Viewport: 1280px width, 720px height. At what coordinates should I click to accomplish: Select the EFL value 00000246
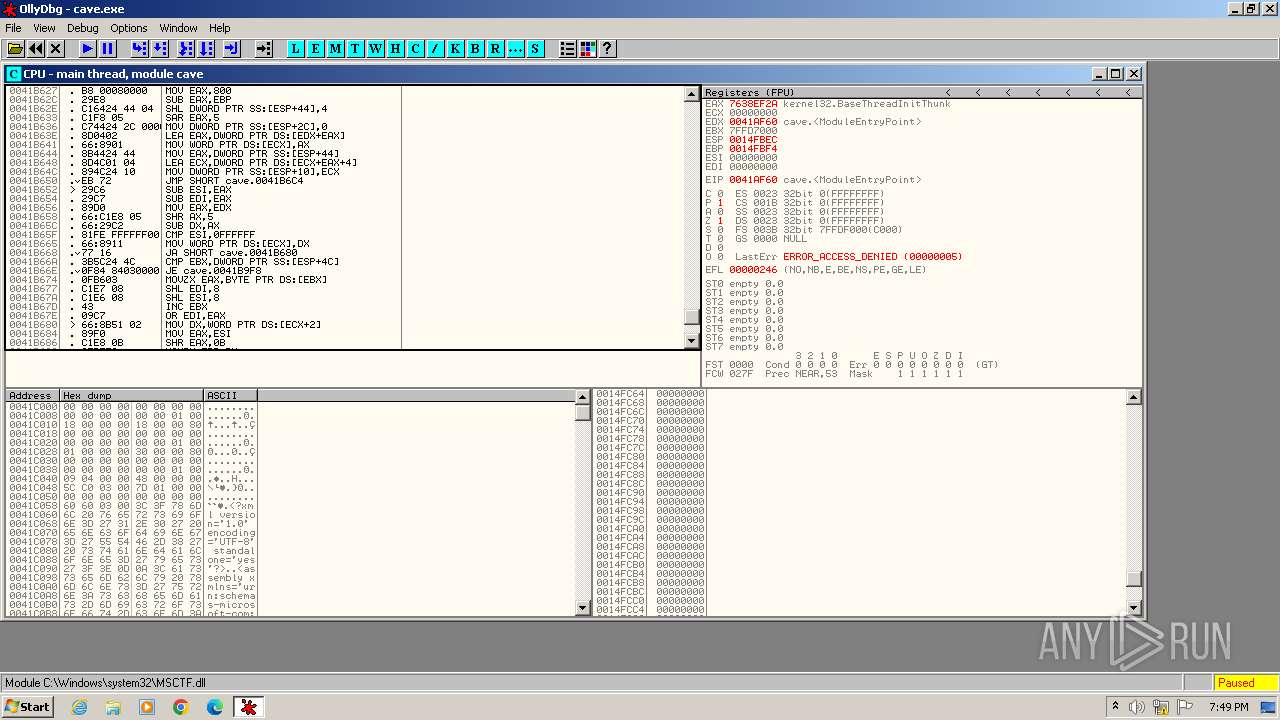pos(753,270)
